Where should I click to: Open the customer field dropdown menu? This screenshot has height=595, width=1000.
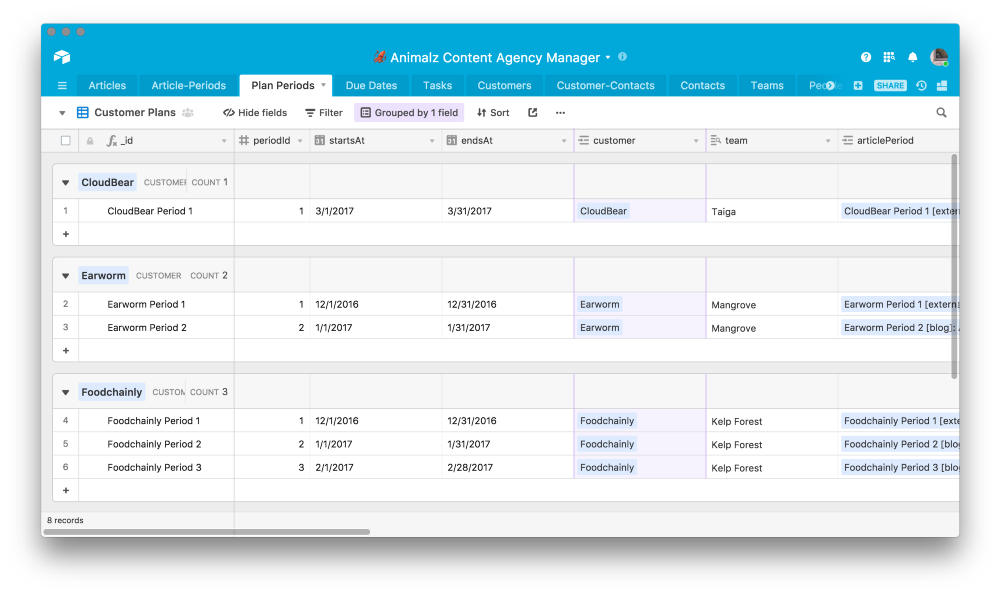(x=696, y=141)
